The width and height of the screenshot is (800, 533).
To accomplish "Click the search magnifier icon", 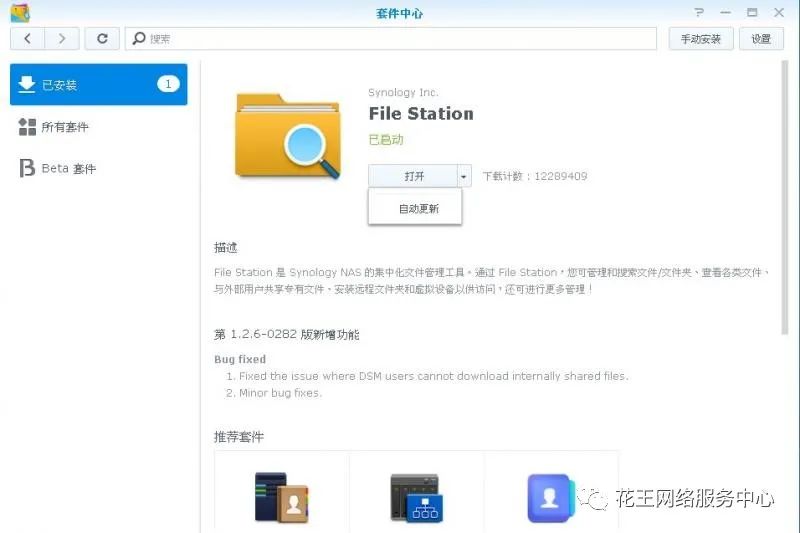I will [138, 38].
